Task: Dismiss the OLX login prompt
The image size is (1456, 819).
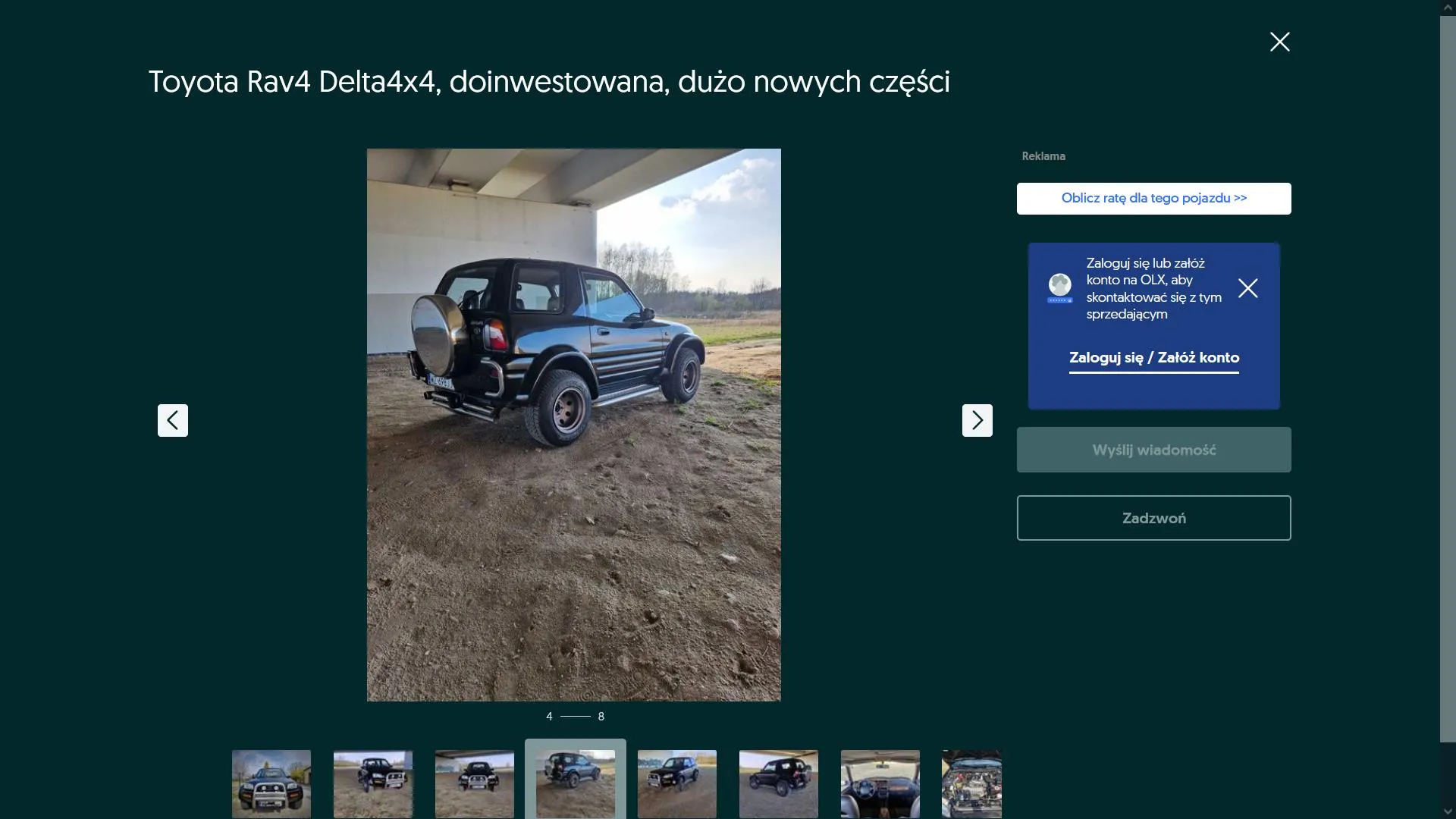Action: click(1247, 288)
